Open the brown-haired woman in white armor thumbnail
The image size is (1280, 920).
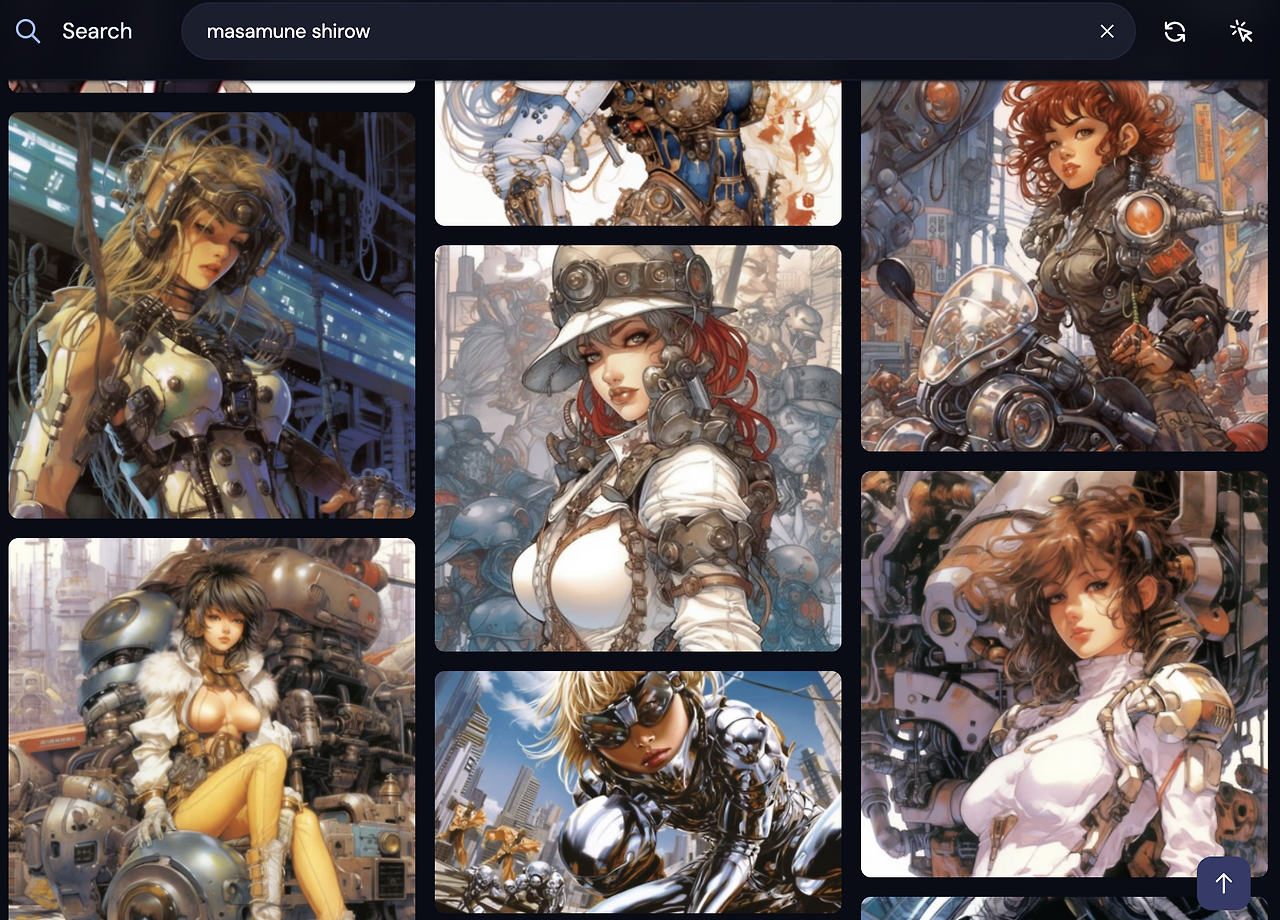coord(1064,674)
